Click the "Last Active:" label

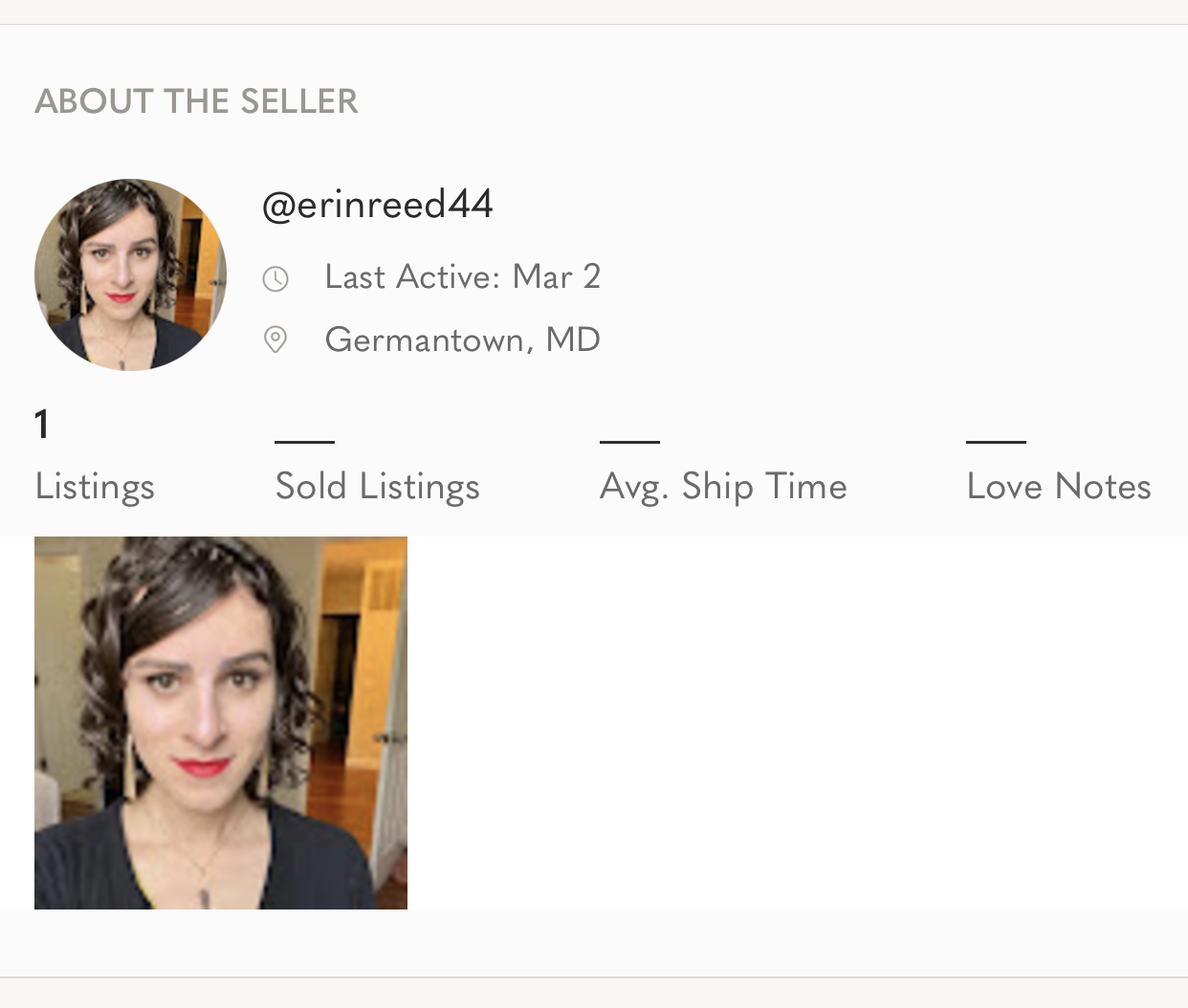[413, 276]
